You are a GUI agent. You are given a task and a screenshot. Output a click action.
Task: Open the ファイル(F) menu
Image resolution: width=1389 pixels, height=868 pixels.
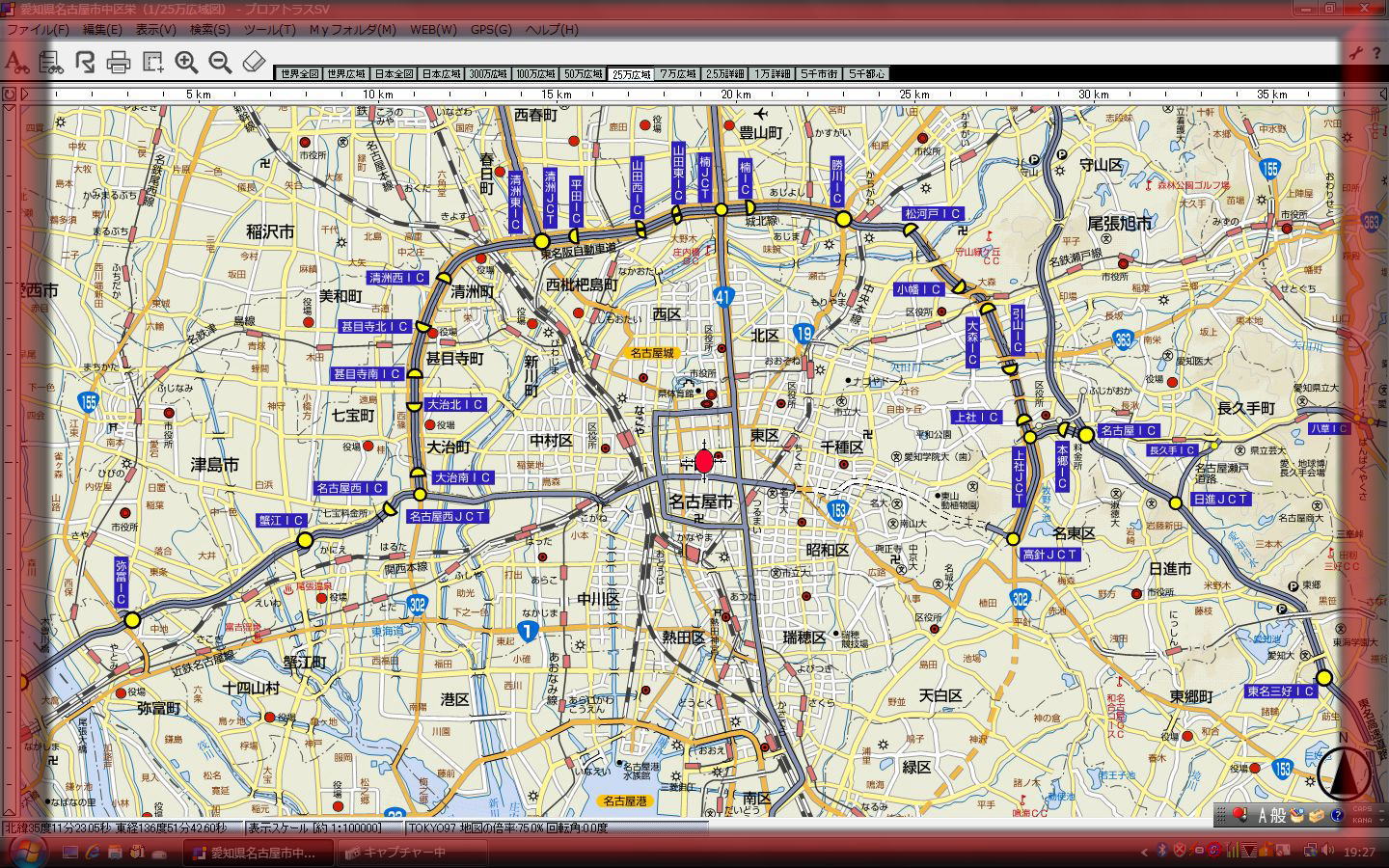[x=39, y=29]
